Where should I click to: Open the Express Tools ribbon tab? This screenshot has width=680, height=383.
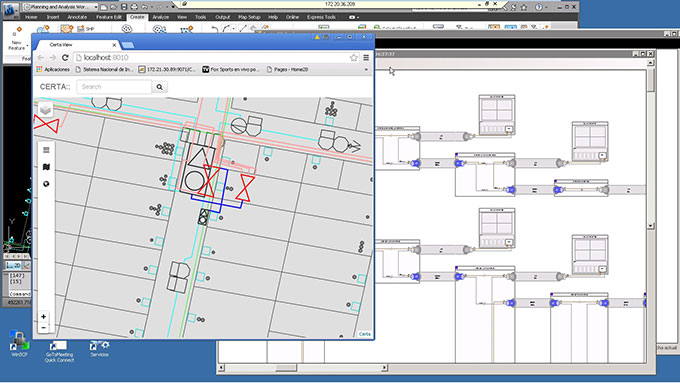tap(321, 17)
